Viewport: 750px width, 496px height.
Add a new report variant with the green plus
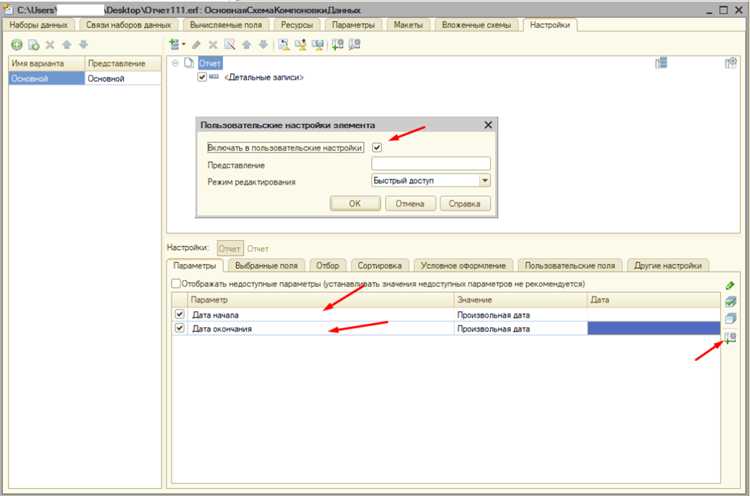(x=17, y=45)
